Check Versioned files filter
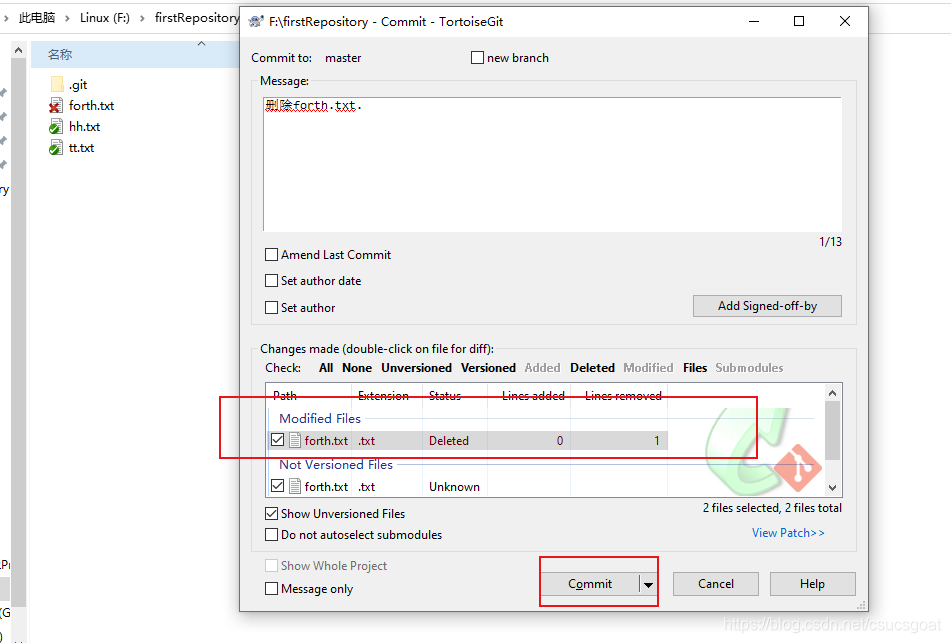Image resolution: width=951 pixels, height=643 pixels. [x=488, y=368]
